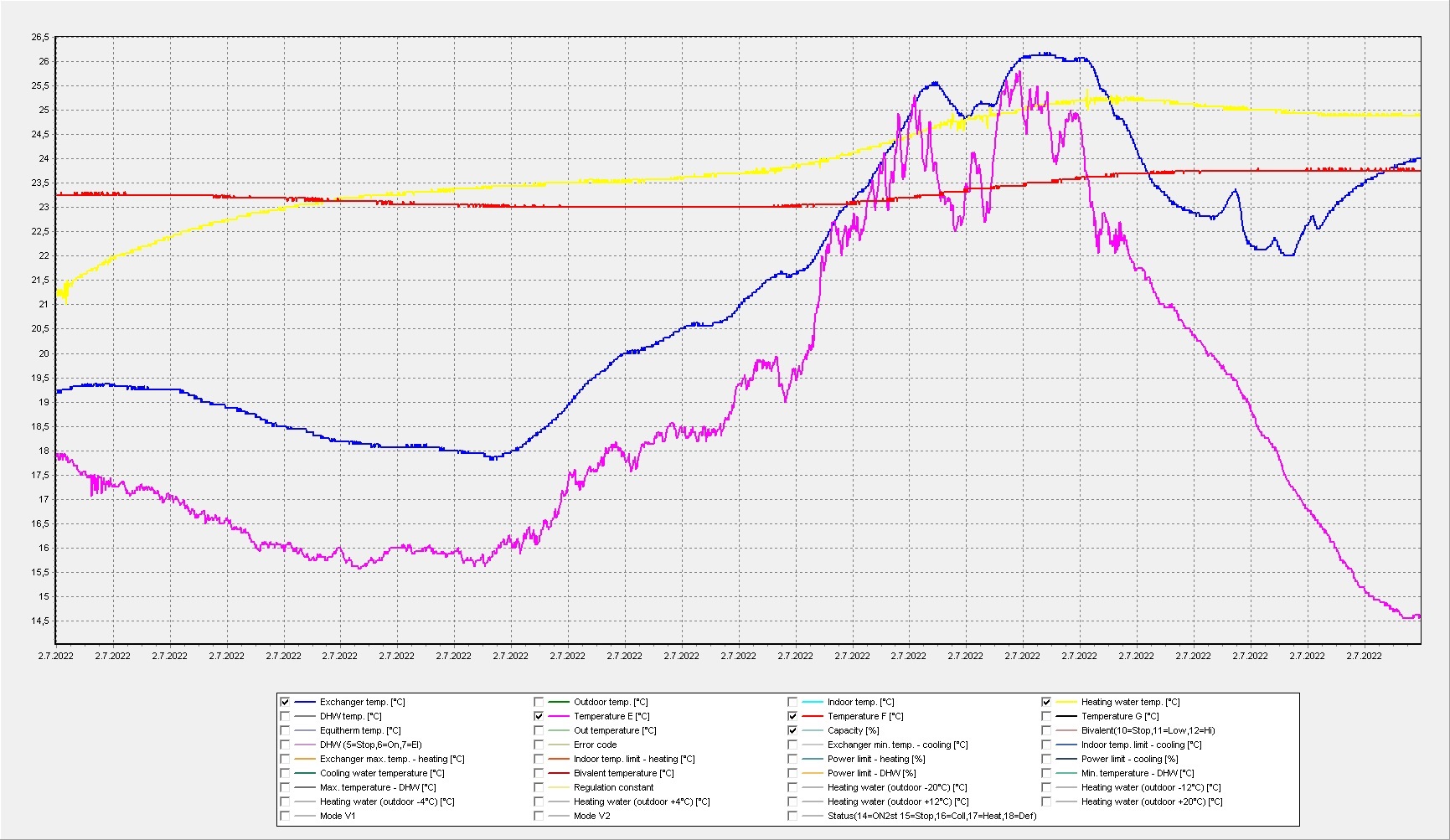Image resolution: width=1450 pixels, height=840 pixels.
Task: Uncheck the Temperature E [°C] checkbox
Action: 539,716
